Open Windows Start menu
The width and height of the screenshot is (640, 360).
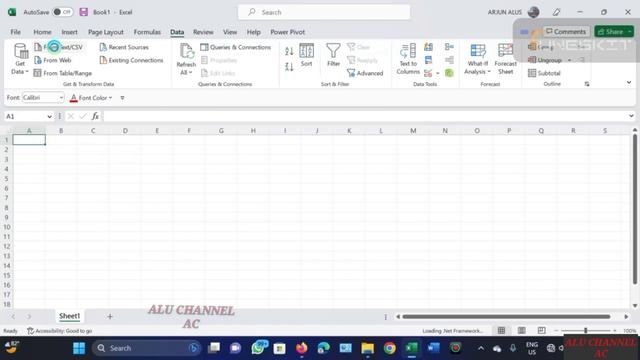click(x=79, y=348)
